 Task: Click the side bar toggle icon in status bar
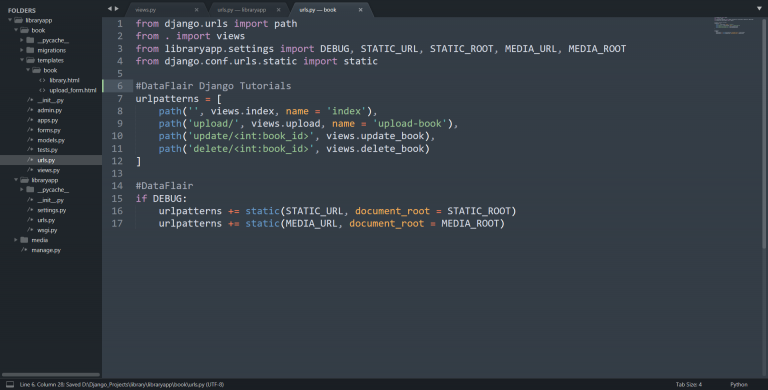coord(10,385)
